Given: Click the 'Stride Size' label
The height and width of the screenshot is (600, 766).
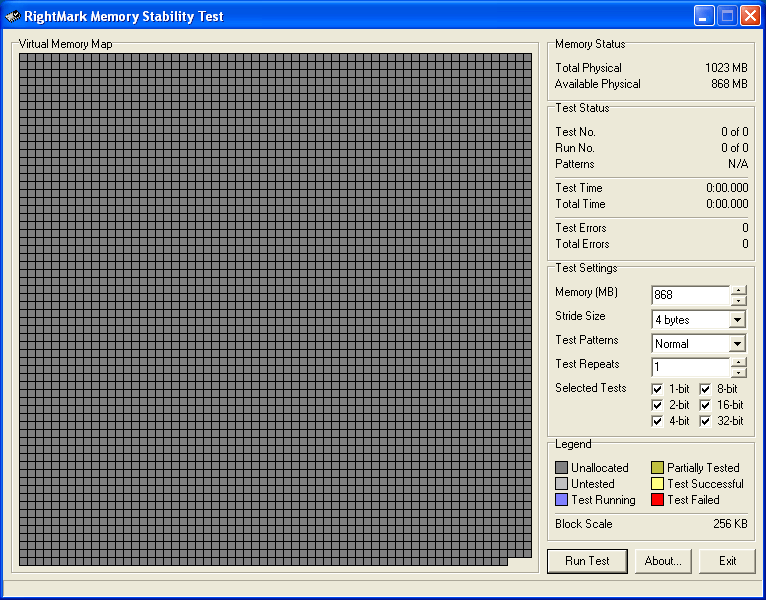Looking at the screenshot, I should (x=580, y=316).
